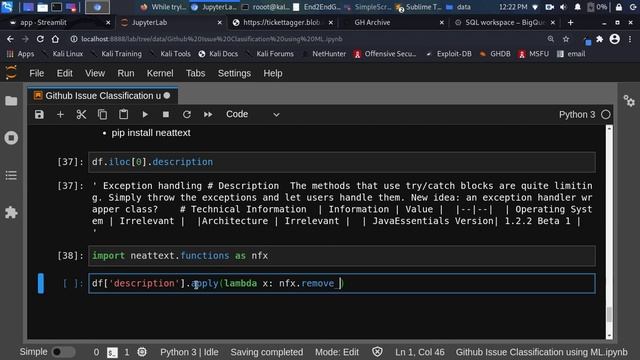Open the Kali Docs bookmark
The height and width of the screenshot is (360, 640).
point(218,54)
